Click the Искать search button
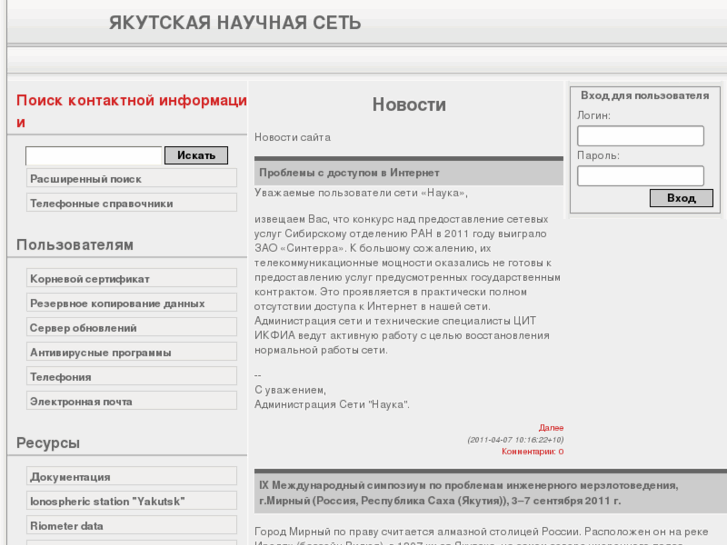The width and height of the screenshot is (727, 545). tap(196, 155)
